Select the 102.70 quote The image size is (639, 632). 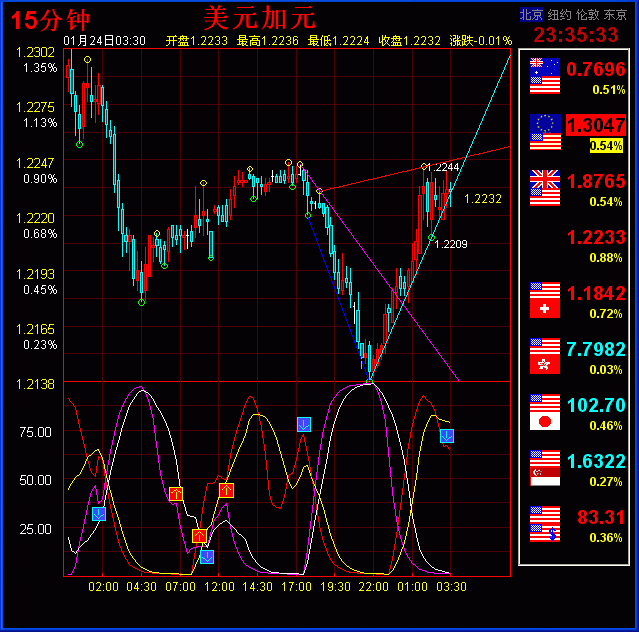click(596, 405)
